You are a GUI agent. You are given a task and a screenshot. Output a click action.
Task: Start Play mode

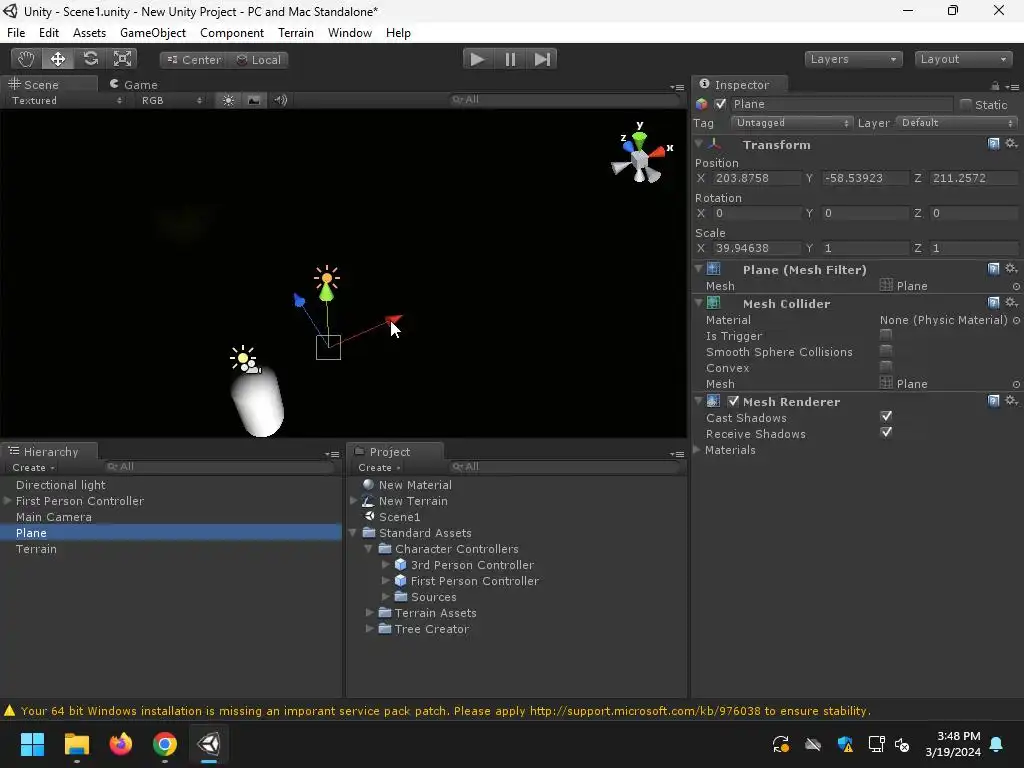(477, 59)
